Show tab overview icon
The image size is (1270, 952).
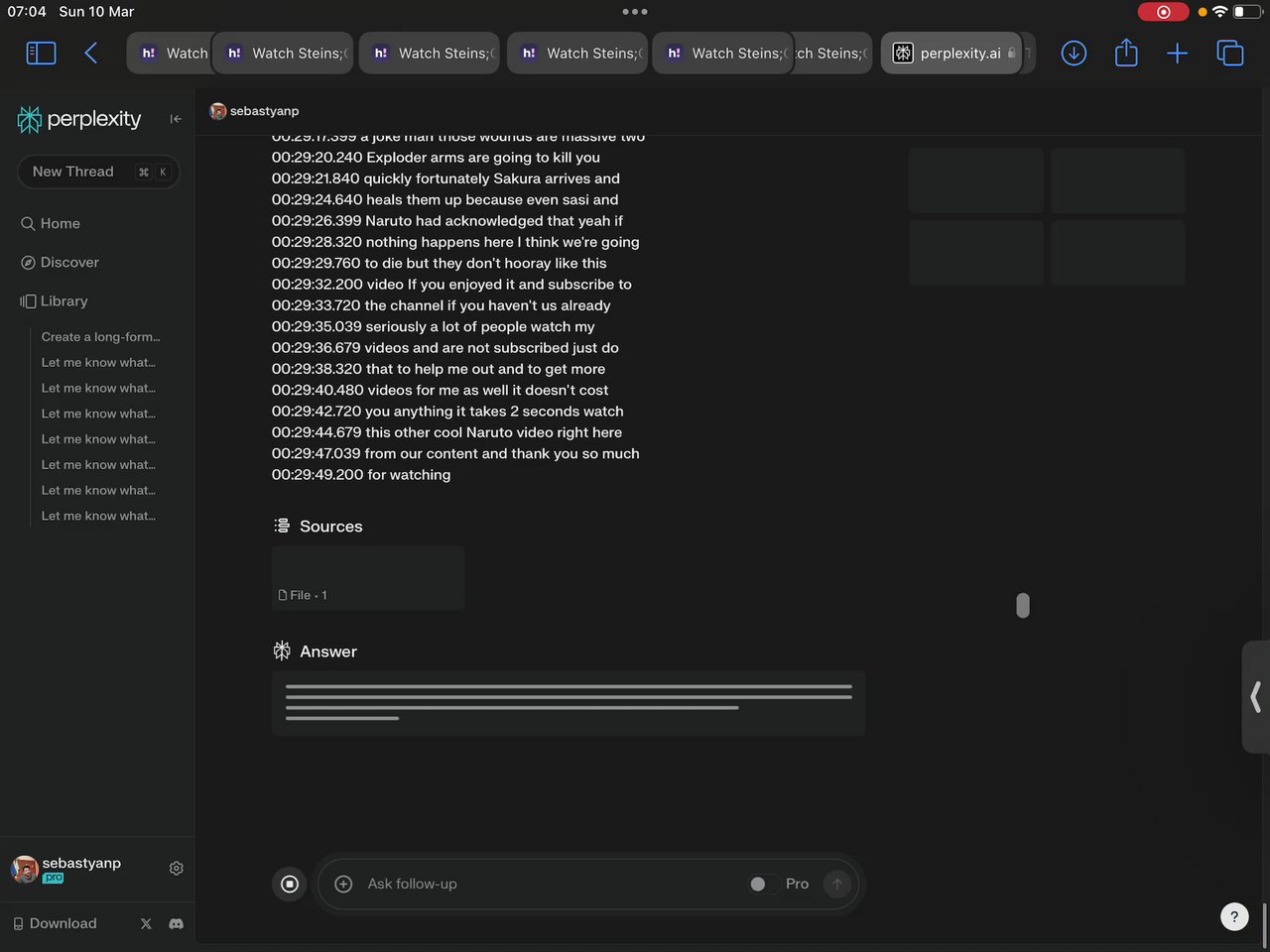(x=1230, y=53)
